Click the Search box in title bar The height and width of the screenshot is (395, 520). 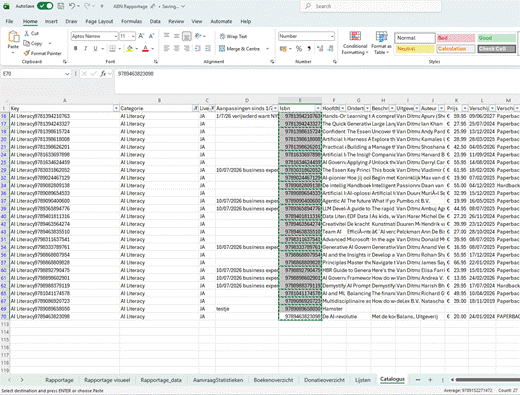coord(371,6)
